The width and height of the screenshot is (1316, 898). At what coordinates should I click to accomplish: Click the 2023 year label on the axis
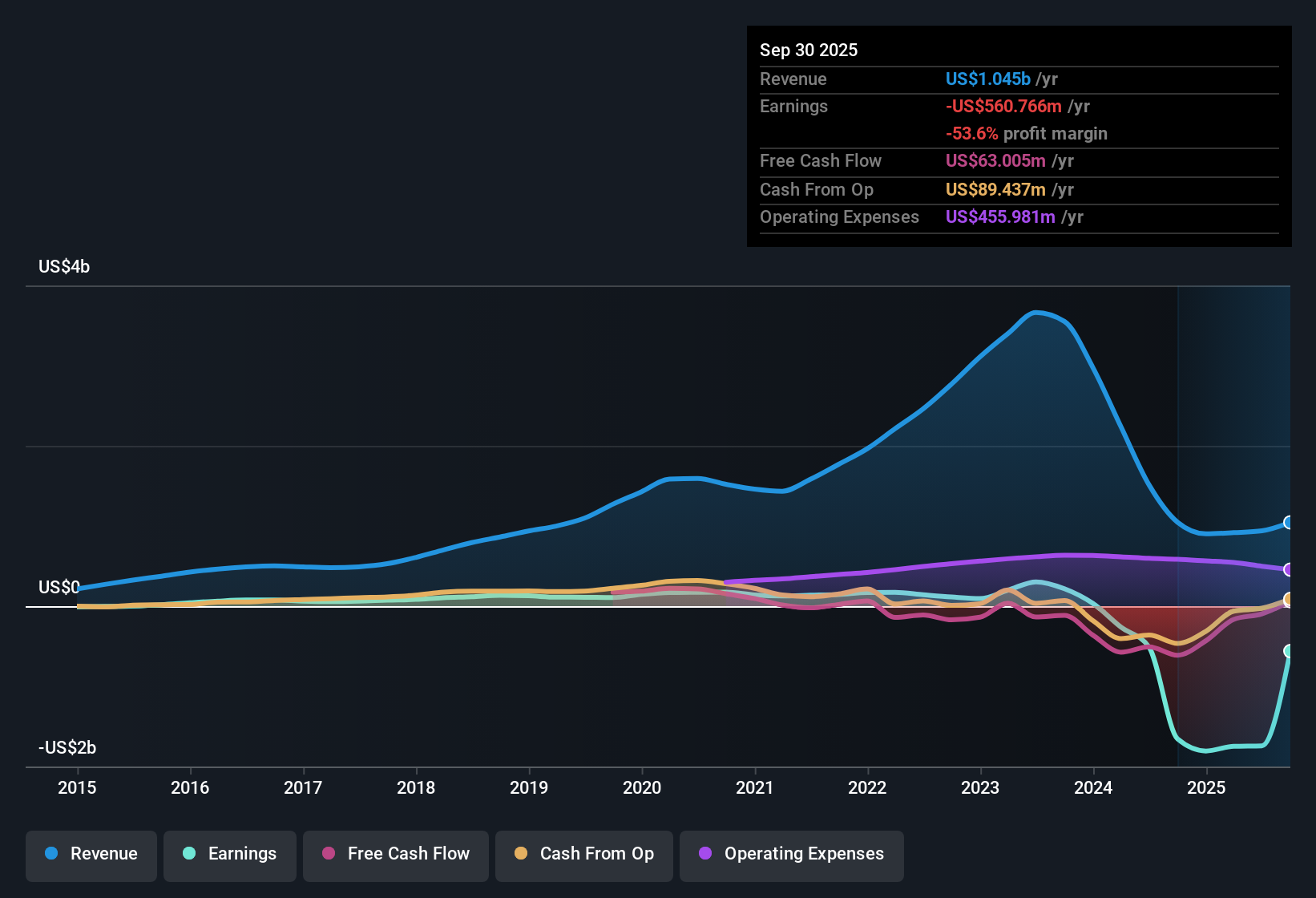point(980,788)
